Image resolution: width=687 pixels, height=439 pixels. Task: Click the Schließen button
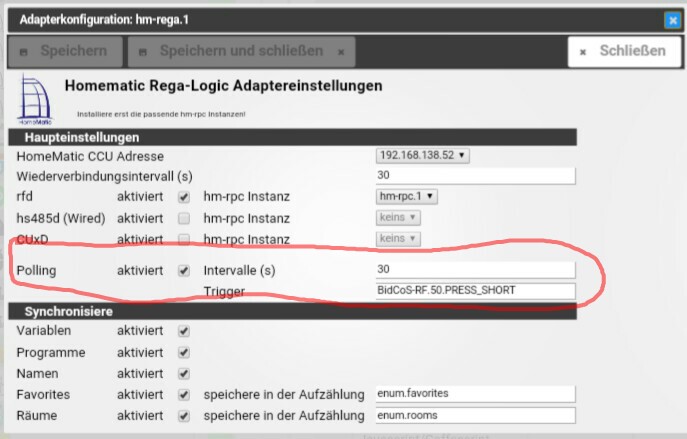(x=624, y=51)
